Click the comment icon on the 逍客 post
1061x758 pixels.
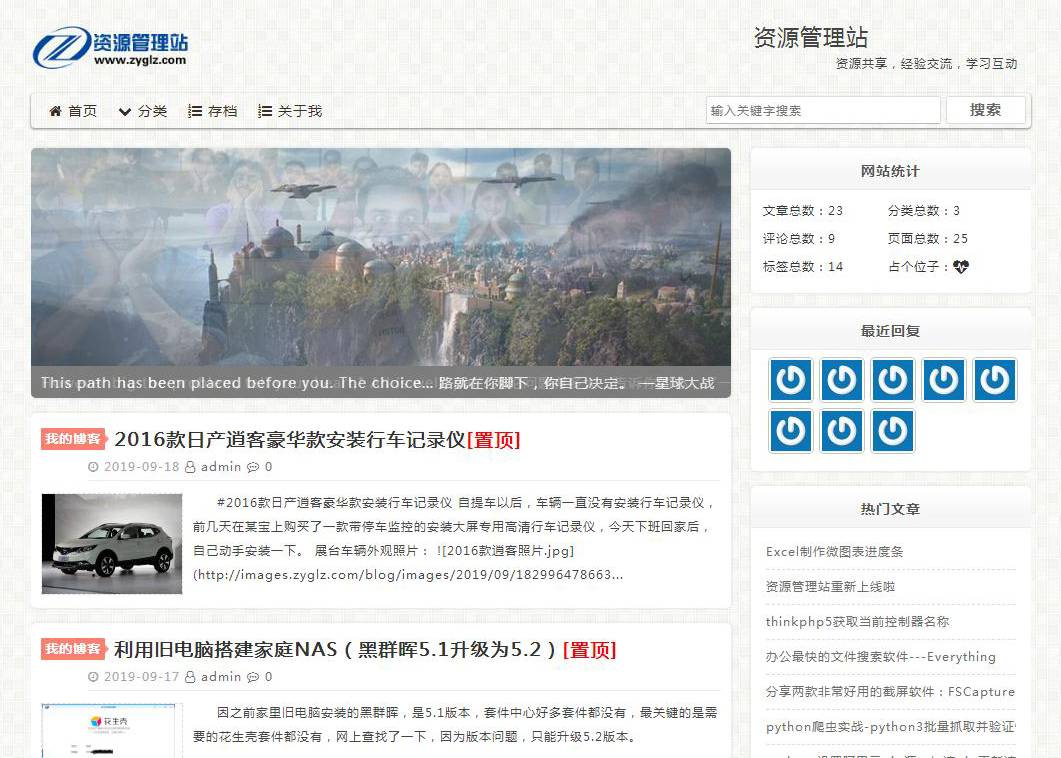(253, 467)
